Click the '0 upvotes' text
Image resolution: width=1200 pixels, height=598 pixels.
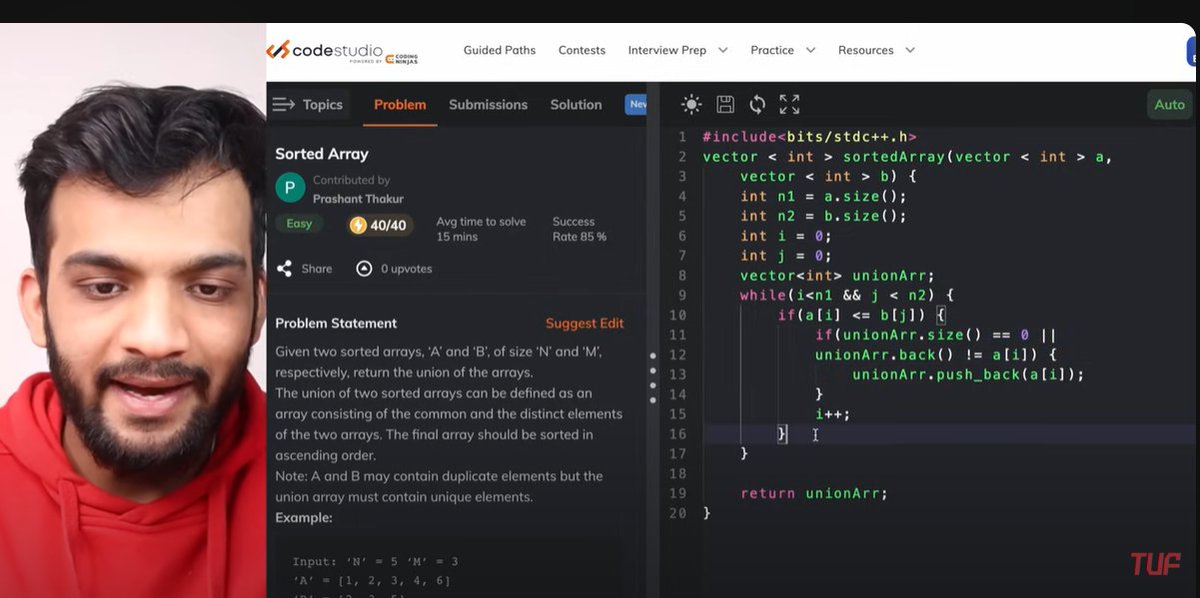pyautogui.click(x=407, y=268)
